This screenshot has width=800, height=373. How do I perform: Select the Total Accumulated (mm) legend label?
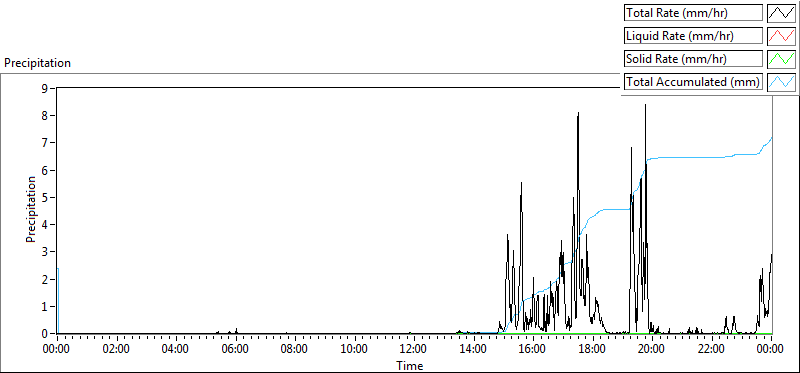[x=693, y=82]
